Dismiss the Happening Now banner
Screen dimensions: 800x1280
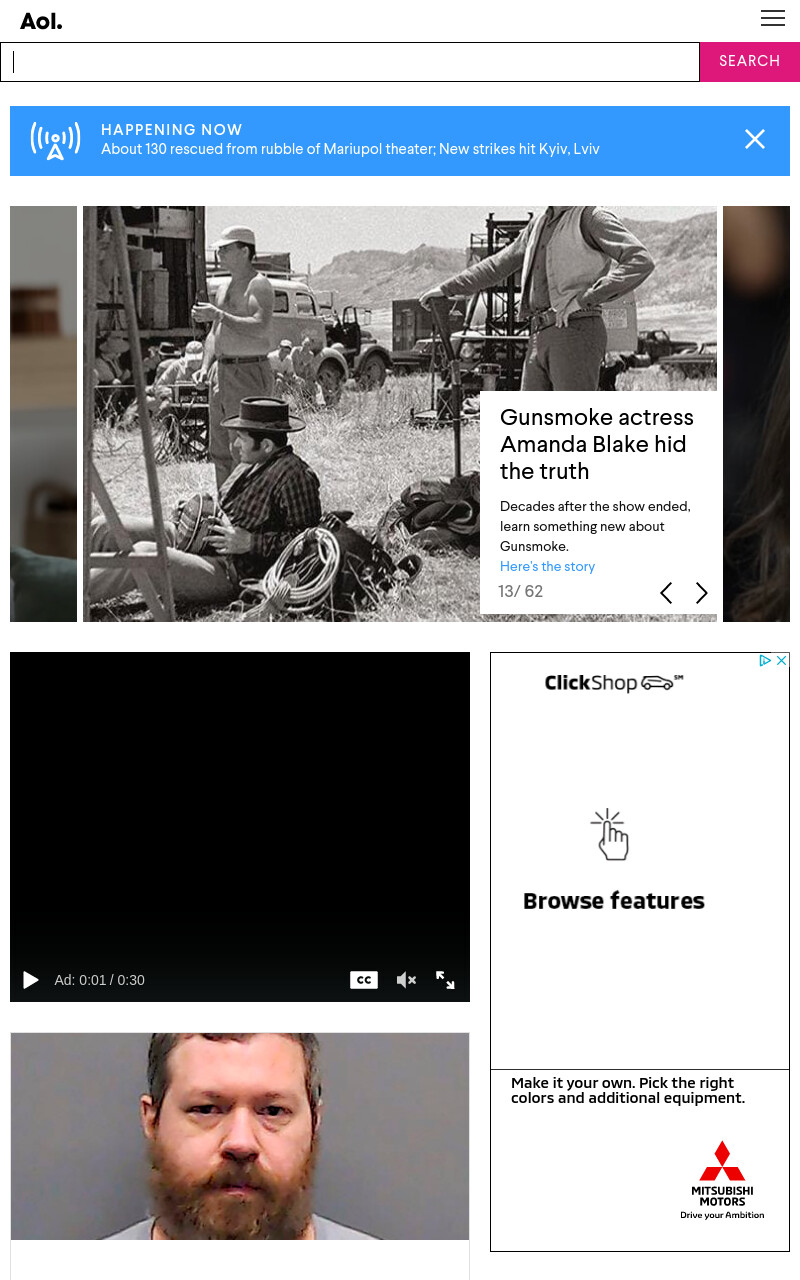click(755, 140)
